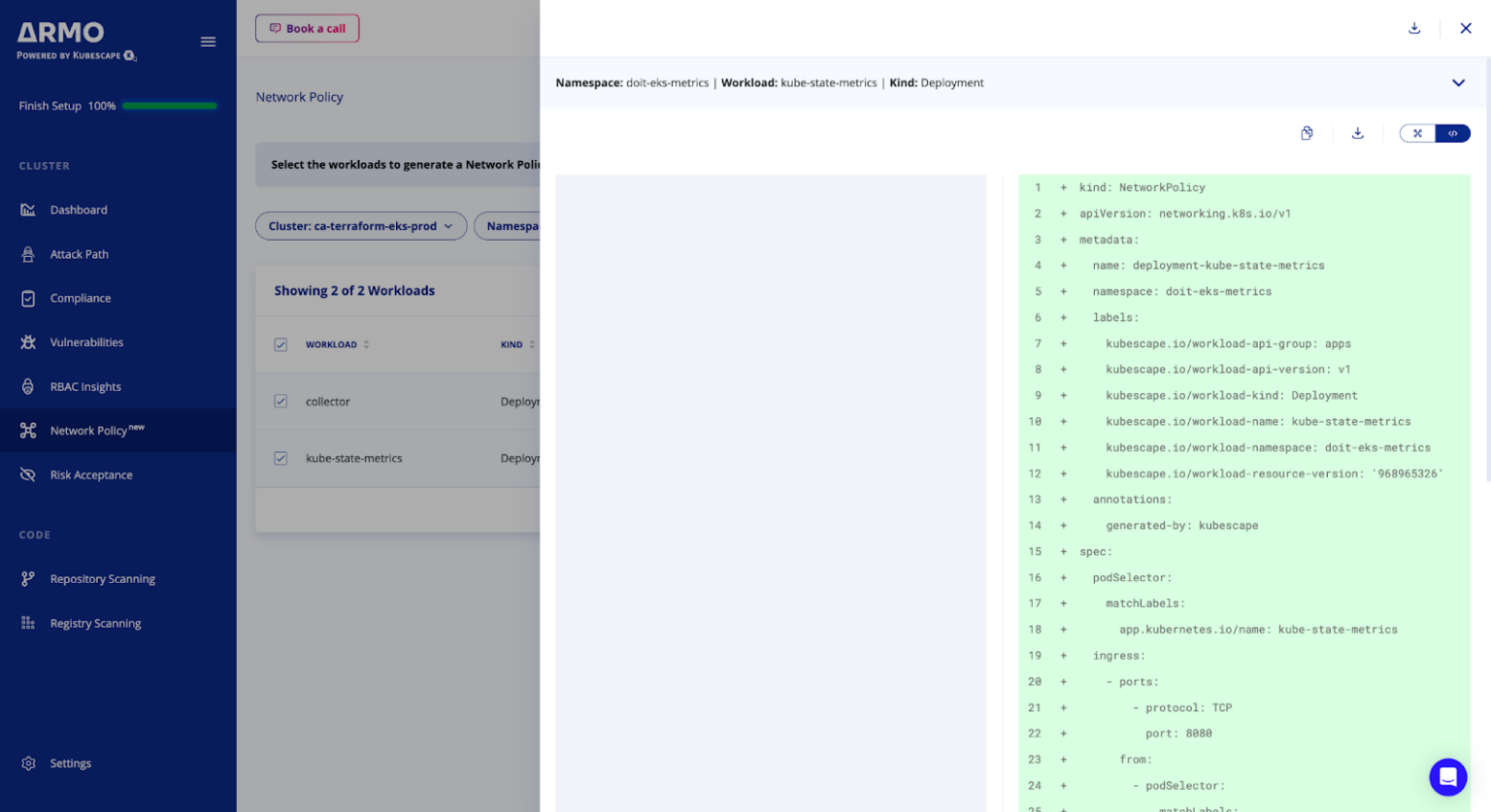Image resolution: width=1491 pixels, height=812 pixels.
Task: Click the empty left diff pane
Action: pos(771,493)
